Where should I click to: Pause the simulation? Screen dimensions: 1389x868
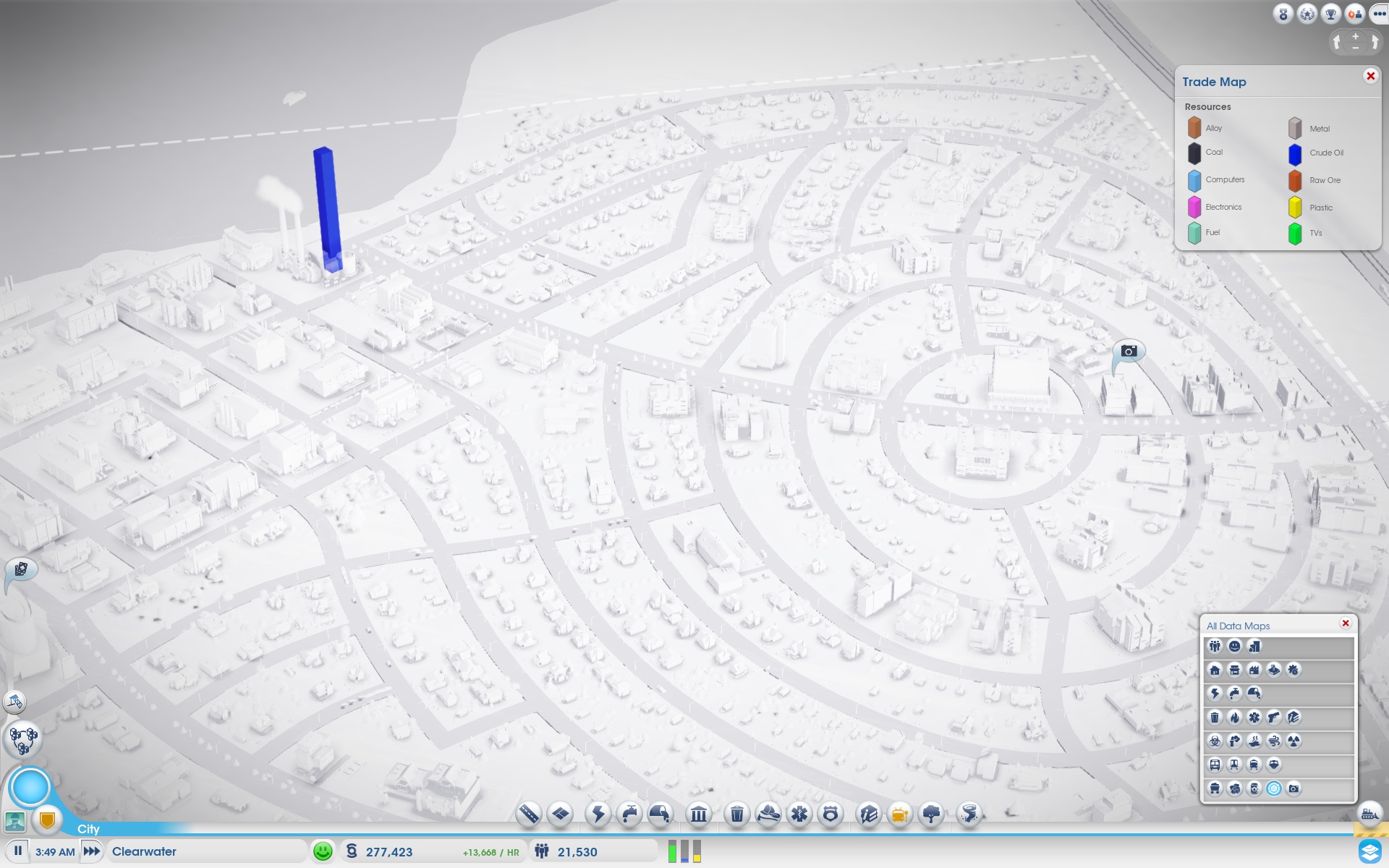pos(18,851)
